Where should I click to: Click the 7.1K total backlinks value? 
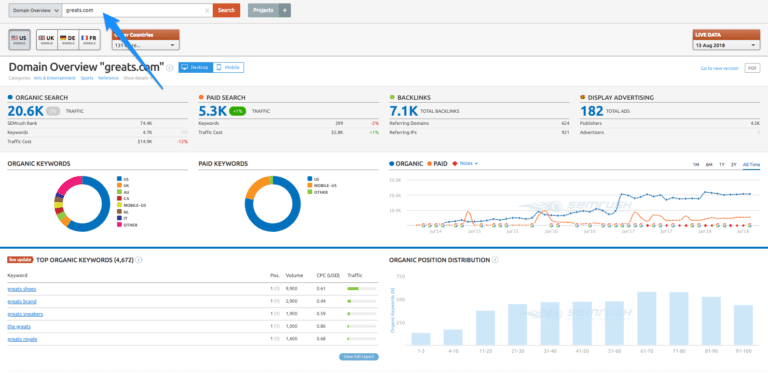point(403,111)
